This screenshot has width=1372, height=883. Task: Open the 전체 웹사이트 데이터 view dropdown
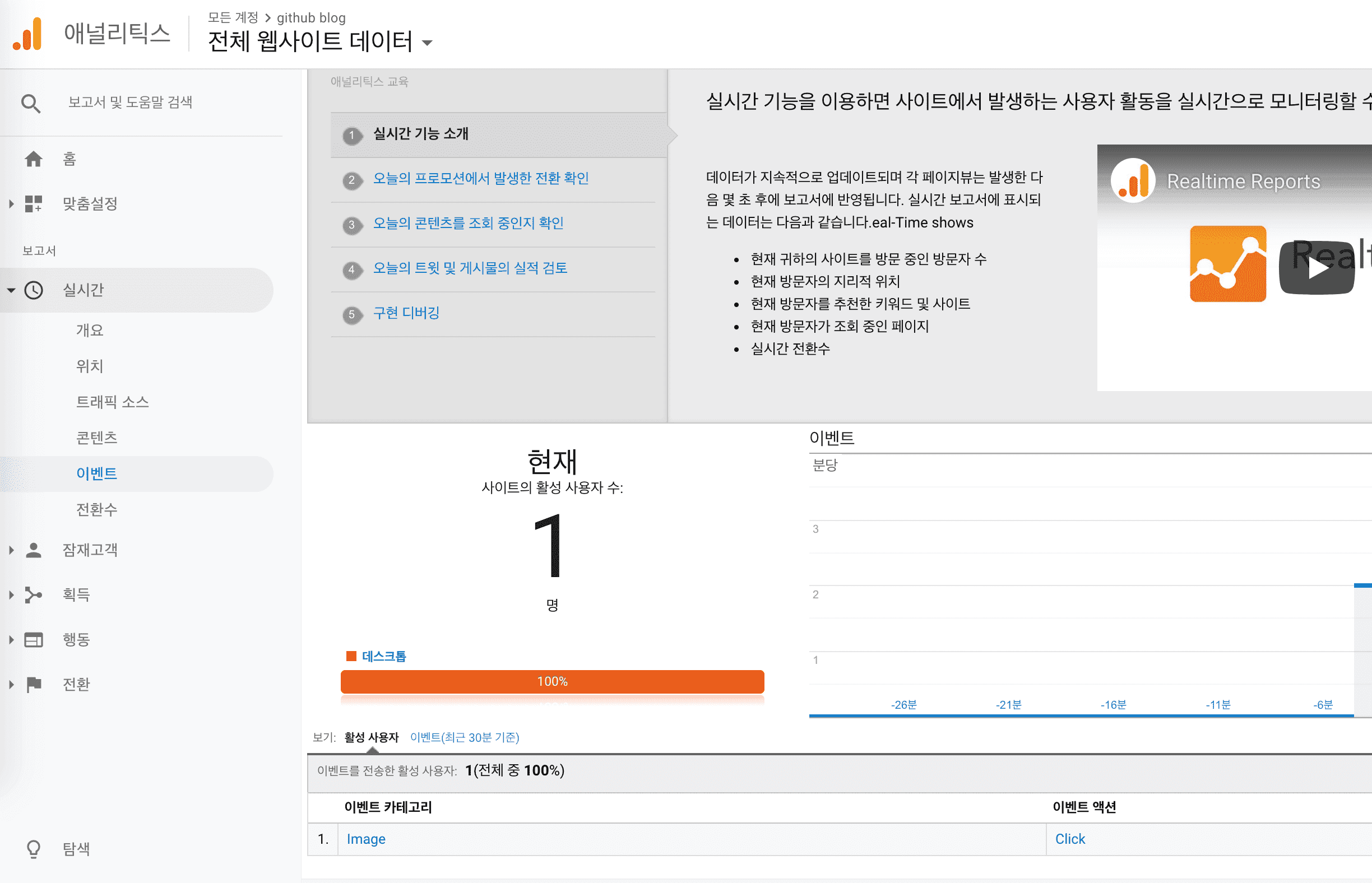[x=427, y=43]
